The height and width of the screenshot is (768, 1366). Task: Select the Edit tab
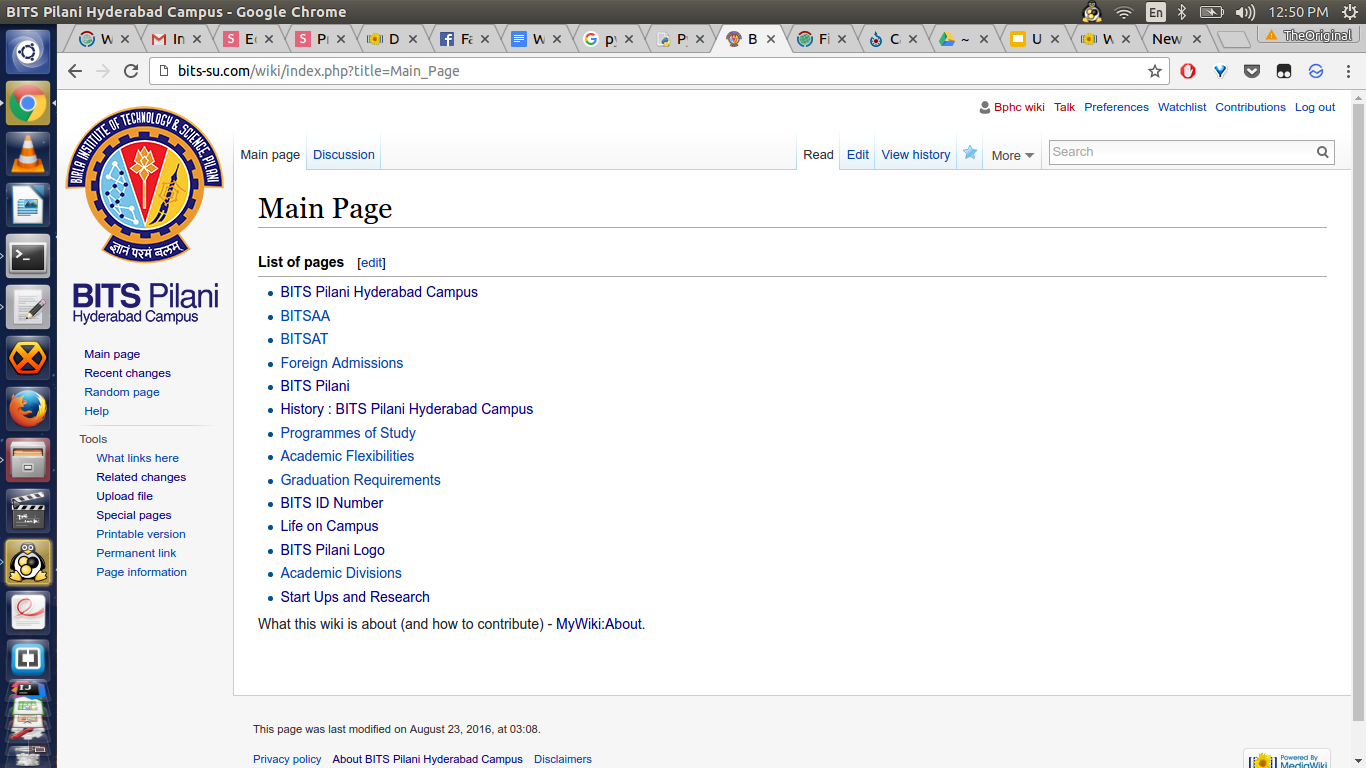pyautogui.click(x=858, y=154)
